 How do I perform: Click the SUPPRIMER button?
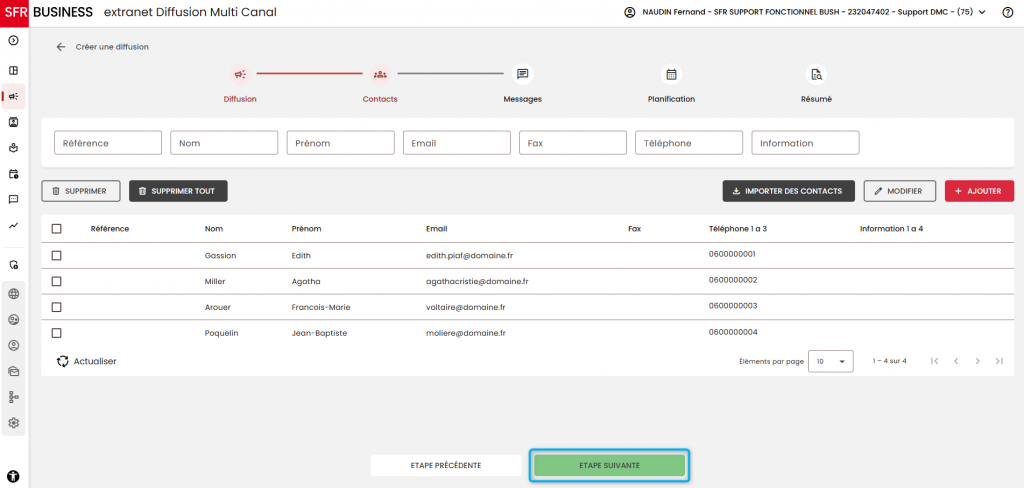point(81,191)
